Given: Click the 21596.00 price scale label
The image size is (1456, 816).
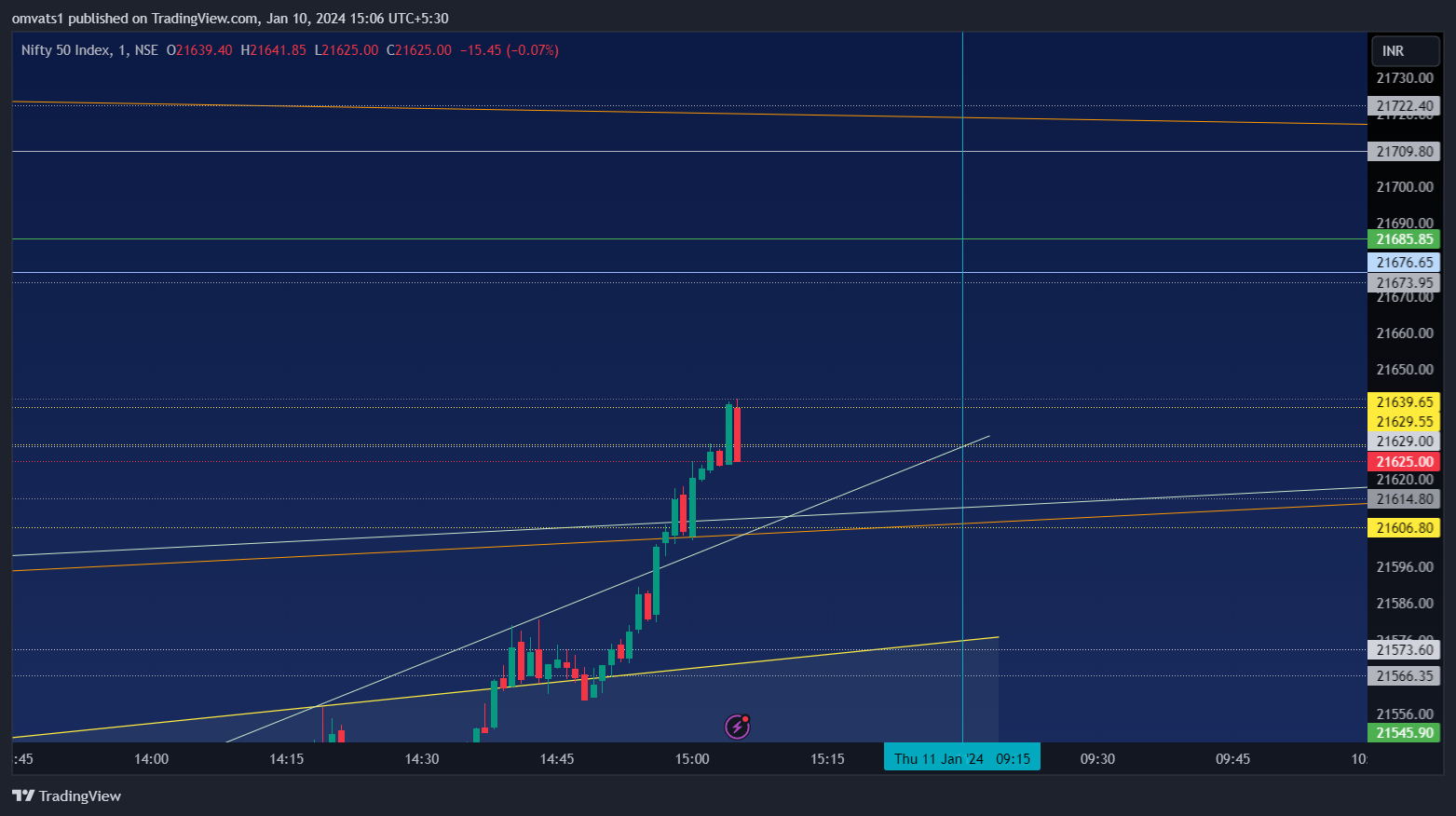Looking at the screenshot, I should coord(1405,567).
